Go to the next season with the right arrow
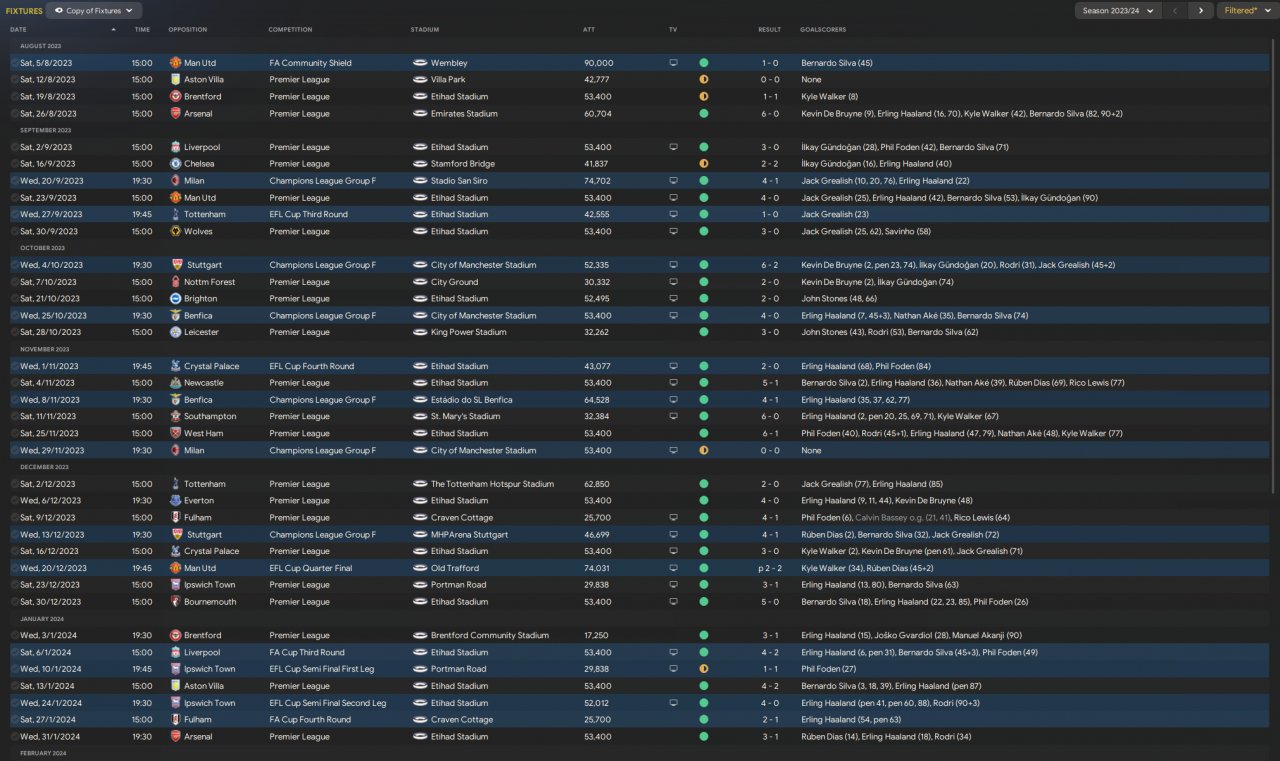Viewport: 1280px width, 761px height. coord(1201,10)
